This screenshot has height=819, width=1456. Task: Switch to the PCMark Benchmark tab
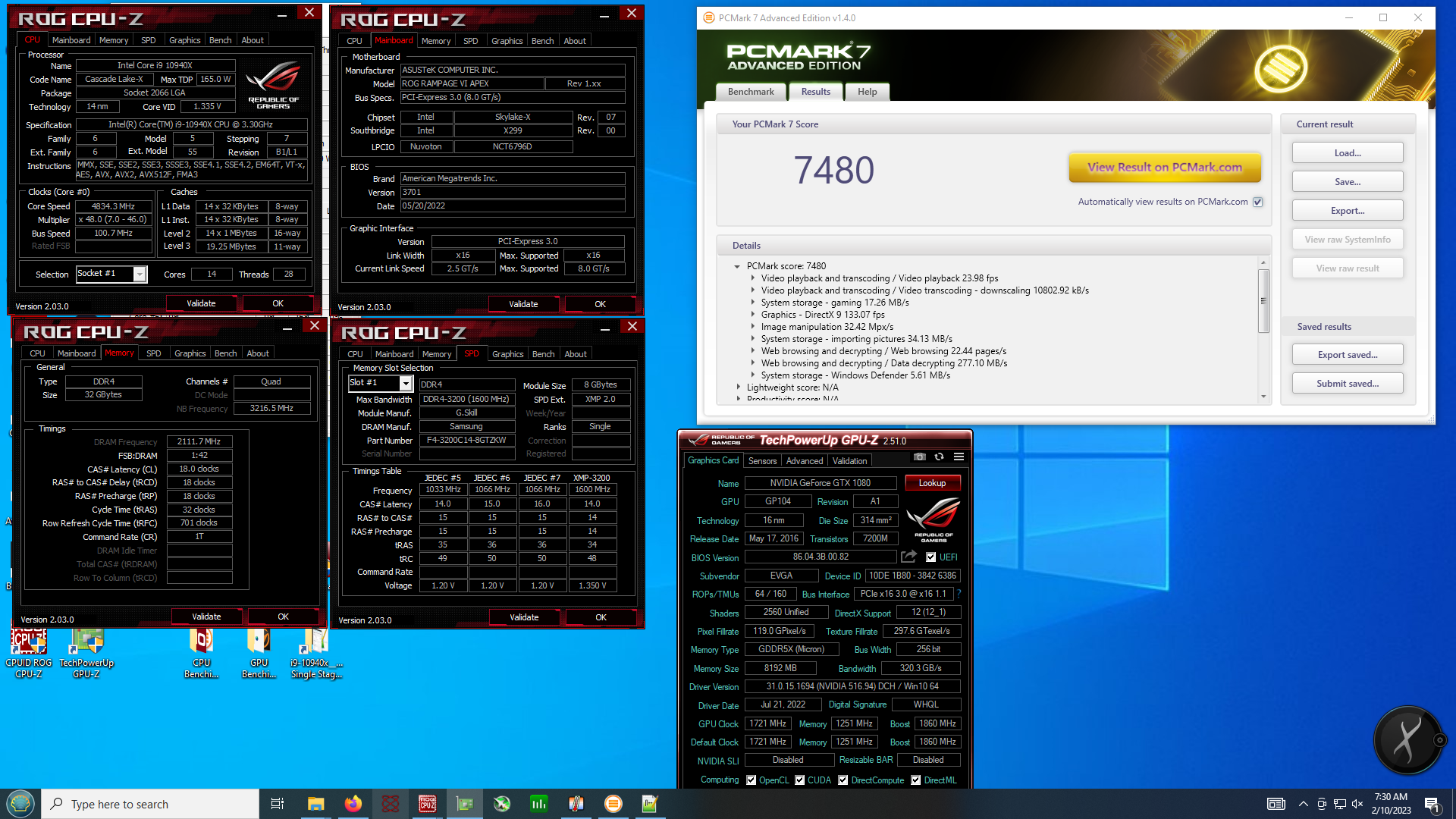coord(751,92)
